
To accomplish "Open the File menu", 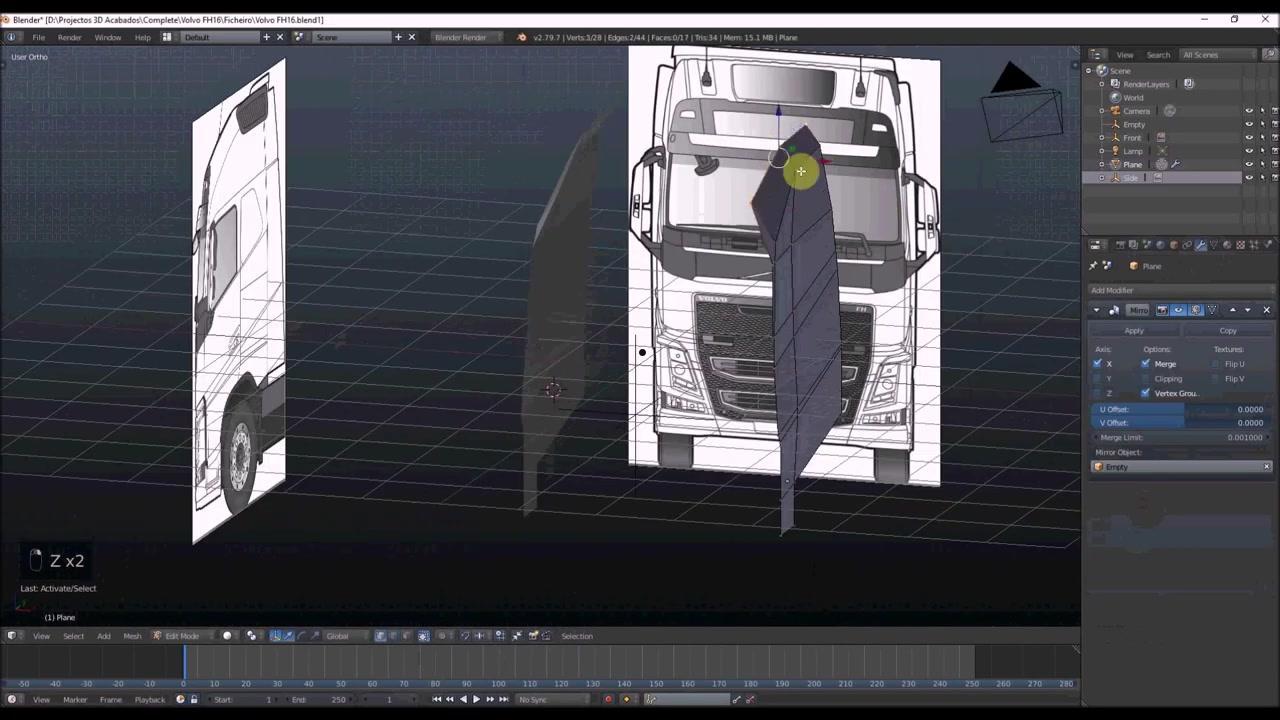I will point(38,37).
